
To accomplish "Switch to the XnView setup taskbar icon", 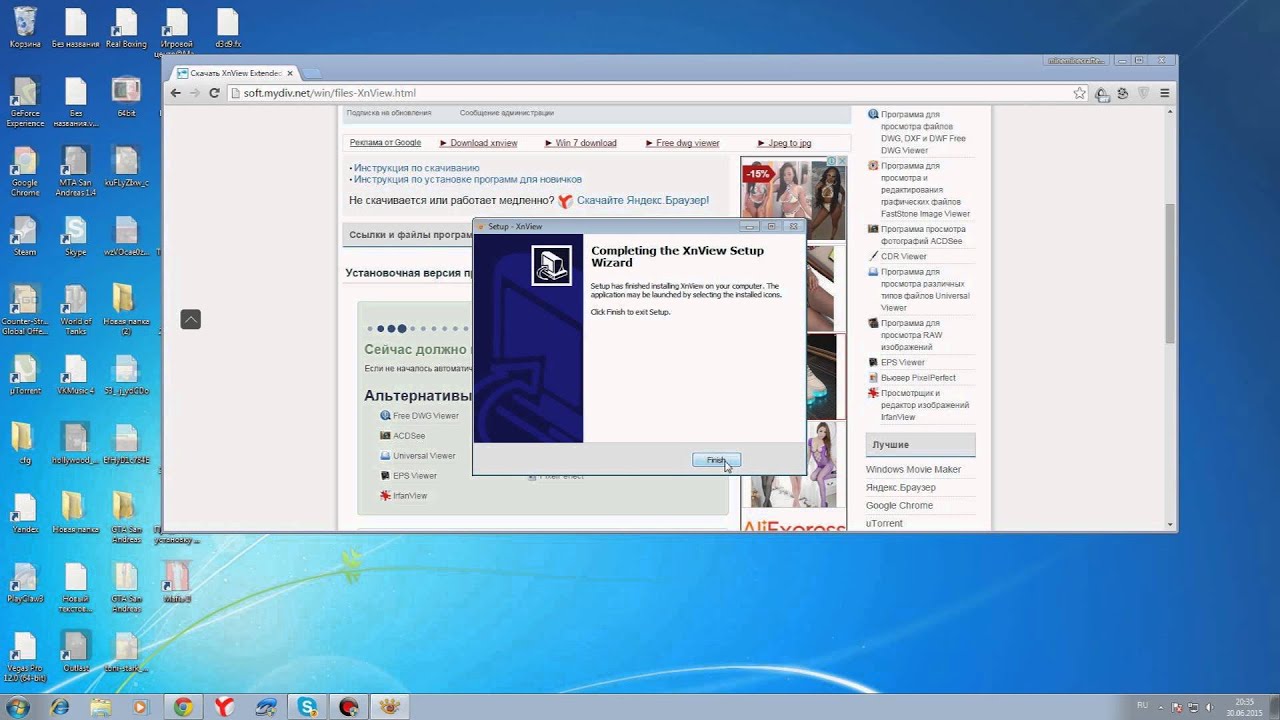I will pyautogui.click(x=388, y=707).
